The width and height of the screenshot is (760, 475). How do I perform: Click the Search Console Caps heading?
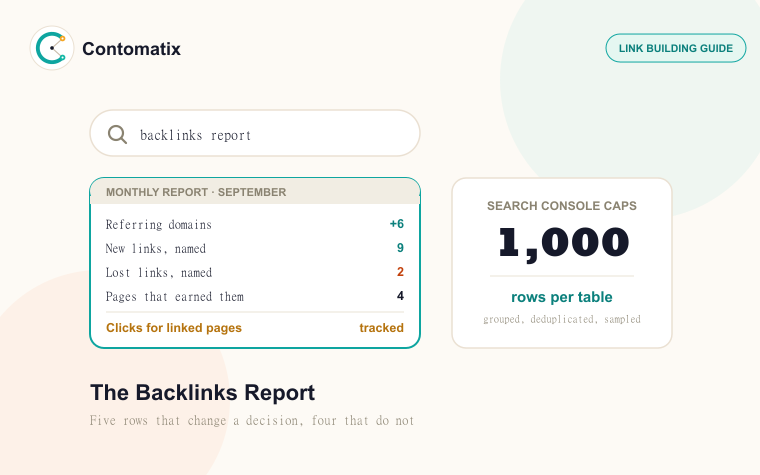coord(562,206)
